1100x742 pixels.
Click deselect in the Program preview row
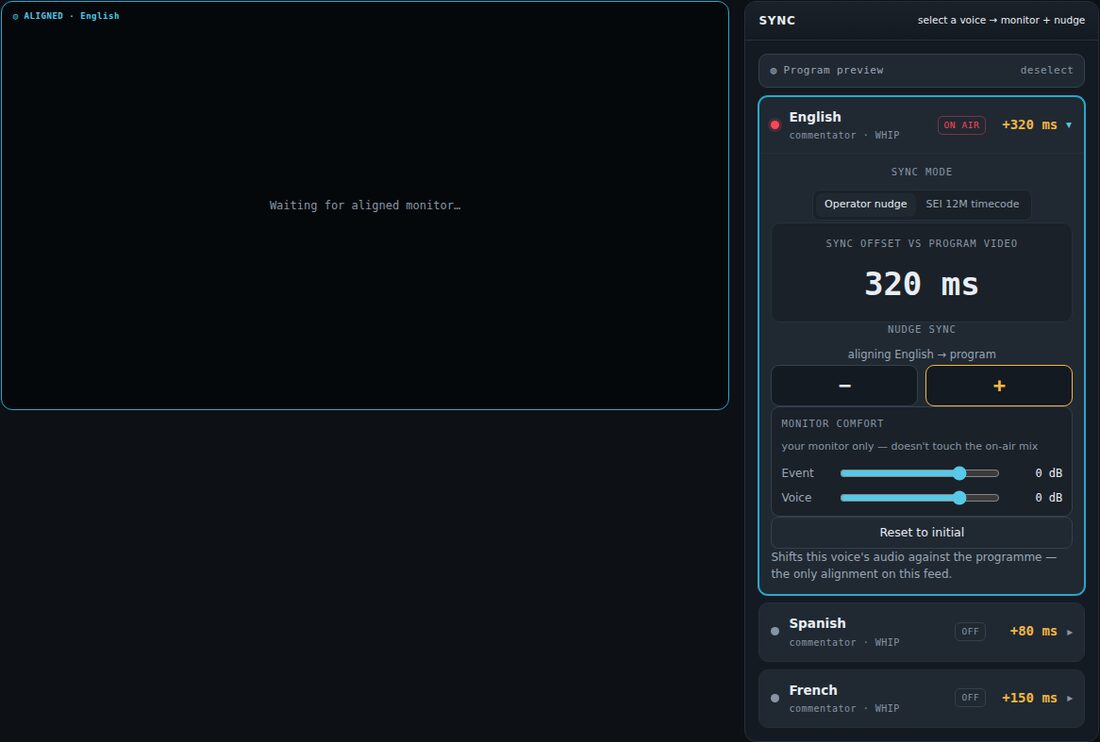point(1046,70)
